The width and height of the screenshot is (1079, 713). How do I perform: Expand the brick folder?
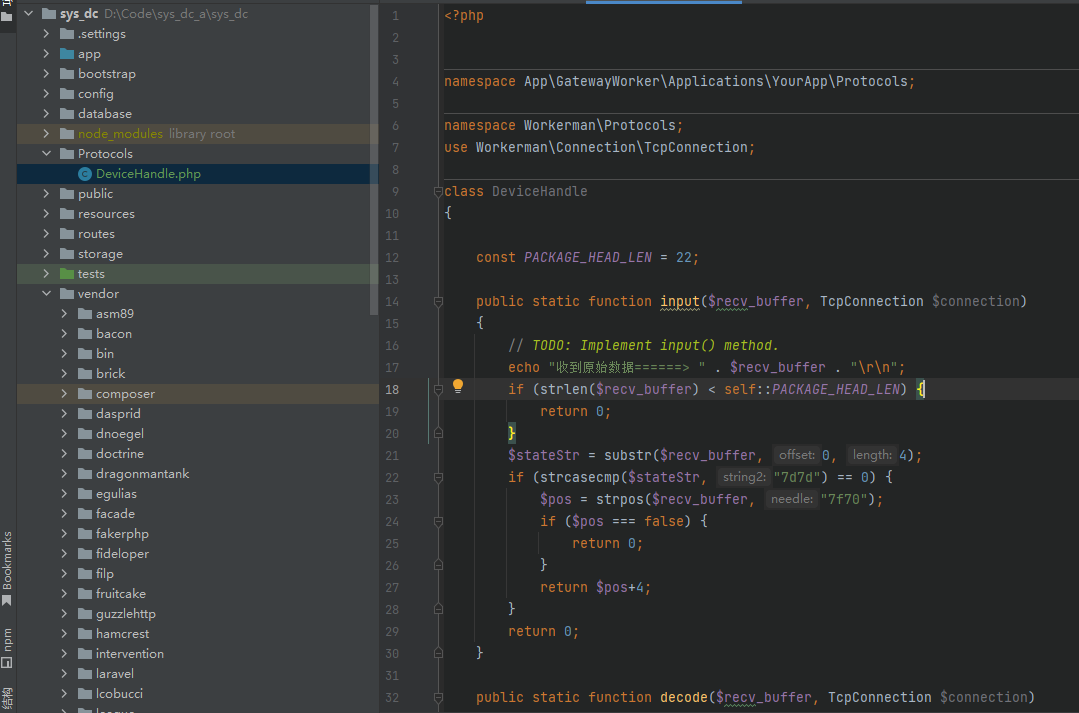click(x=64, y=373)
